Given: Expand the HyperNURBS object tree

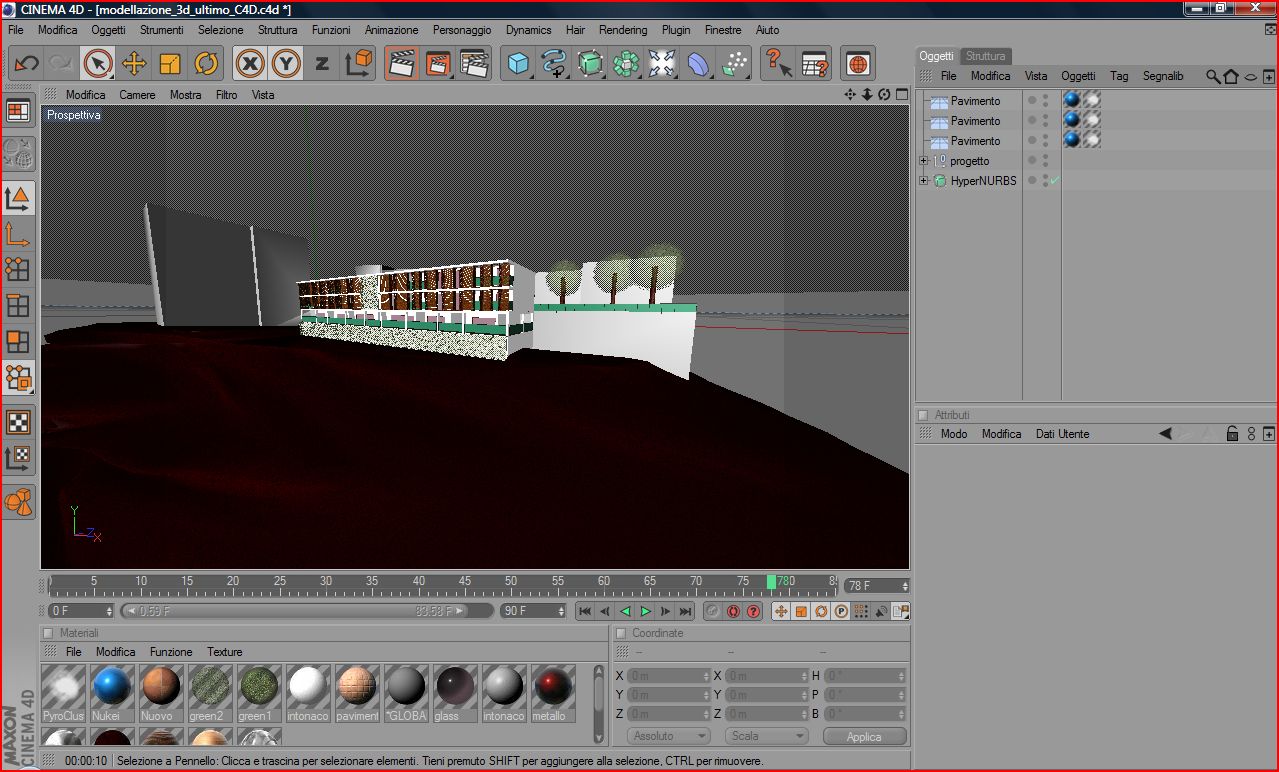Looking at the screenshot, I should point(924,181).
